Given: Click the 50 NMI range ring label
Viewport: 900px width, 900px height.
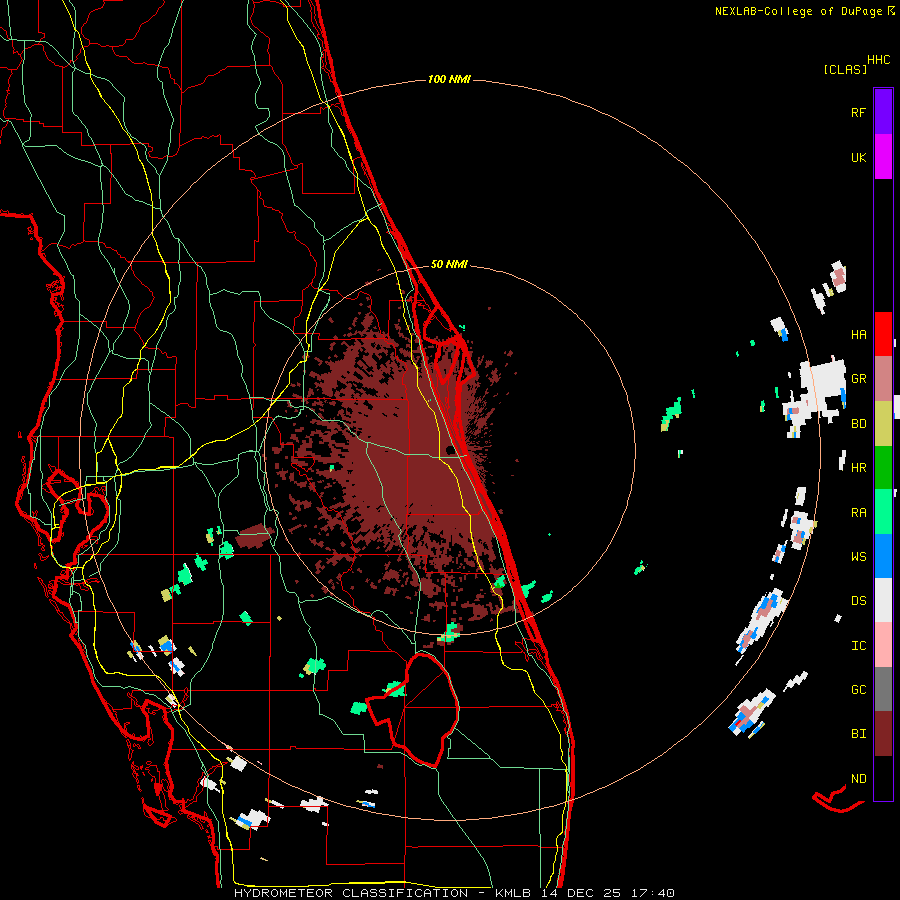Looking at the screenshot, I should click(449, 264).
